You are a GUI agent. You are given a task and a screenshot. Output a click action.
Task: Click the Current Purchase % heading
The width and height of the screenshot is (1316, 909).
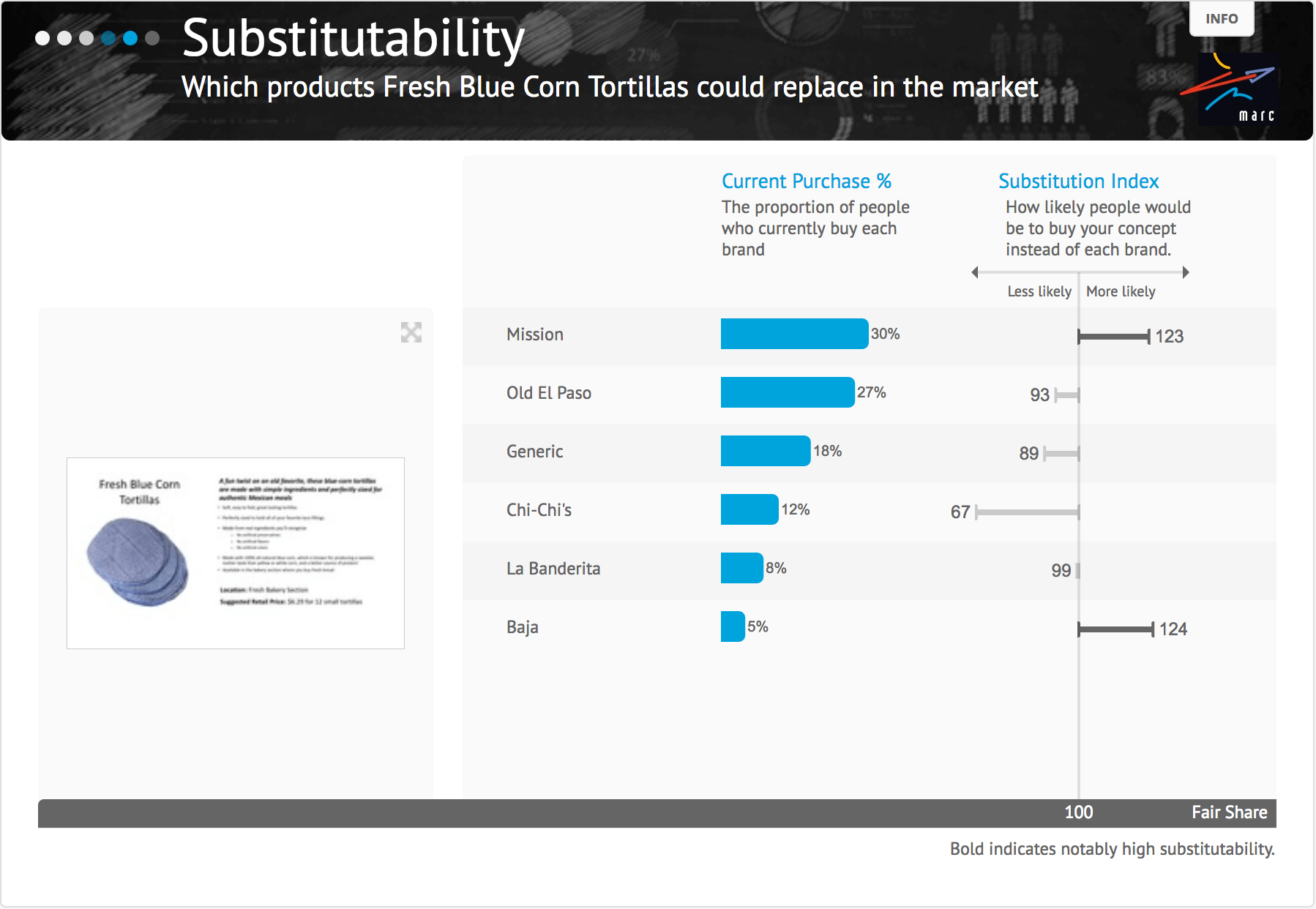point(807,181)
